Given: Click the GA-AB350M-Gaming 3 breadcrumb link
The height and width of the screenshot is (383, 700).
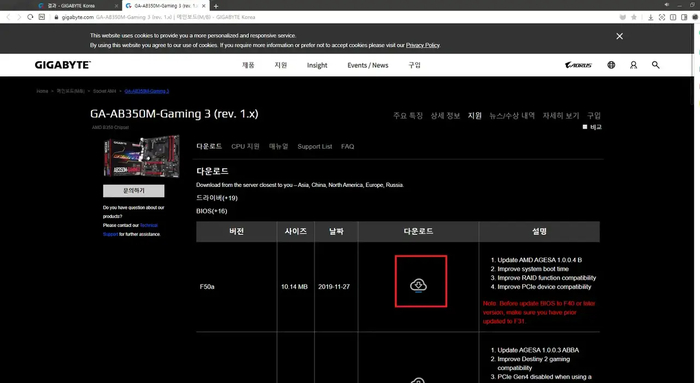Looking at the screenshot, I should tap(146, 91).
